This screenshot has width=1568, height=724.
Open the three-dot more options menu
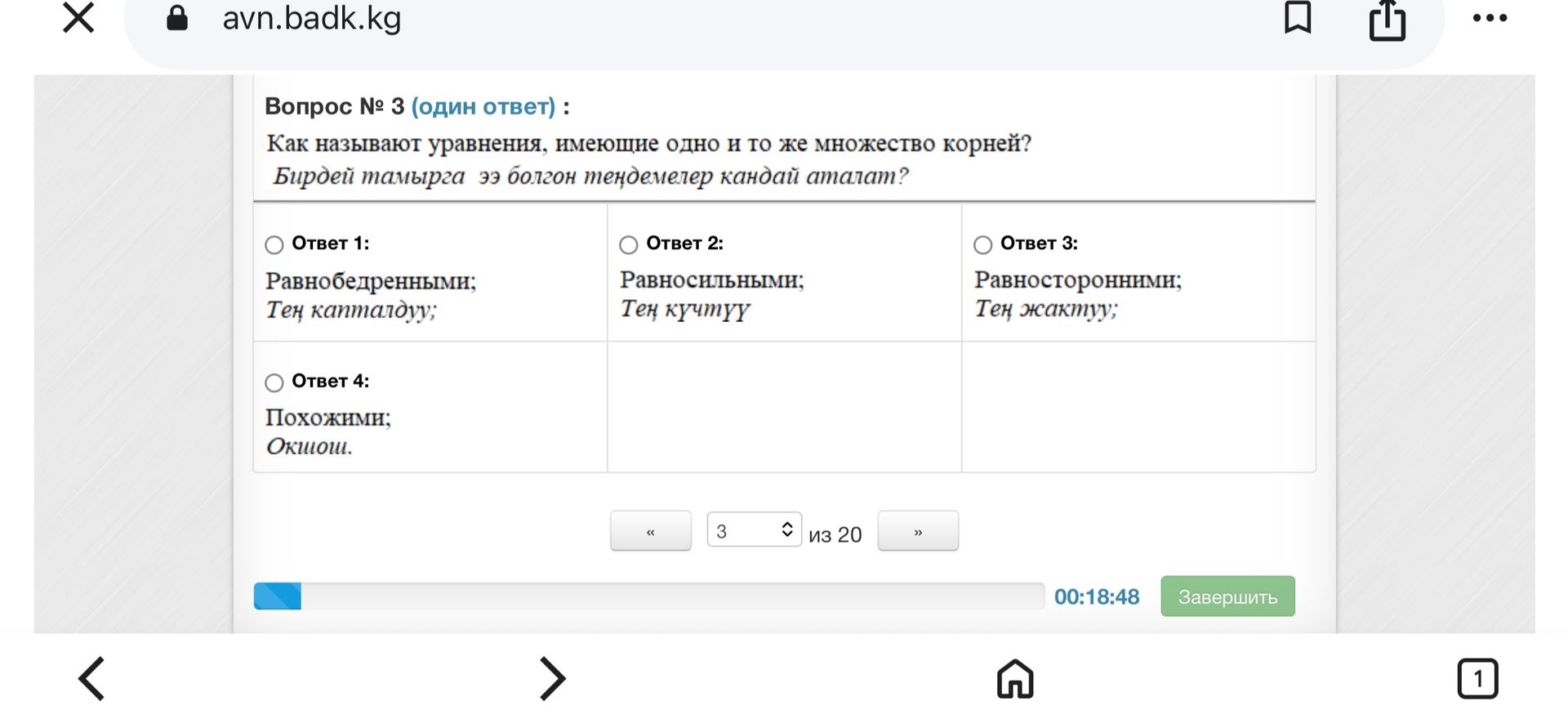click(x=1490, y=18)
